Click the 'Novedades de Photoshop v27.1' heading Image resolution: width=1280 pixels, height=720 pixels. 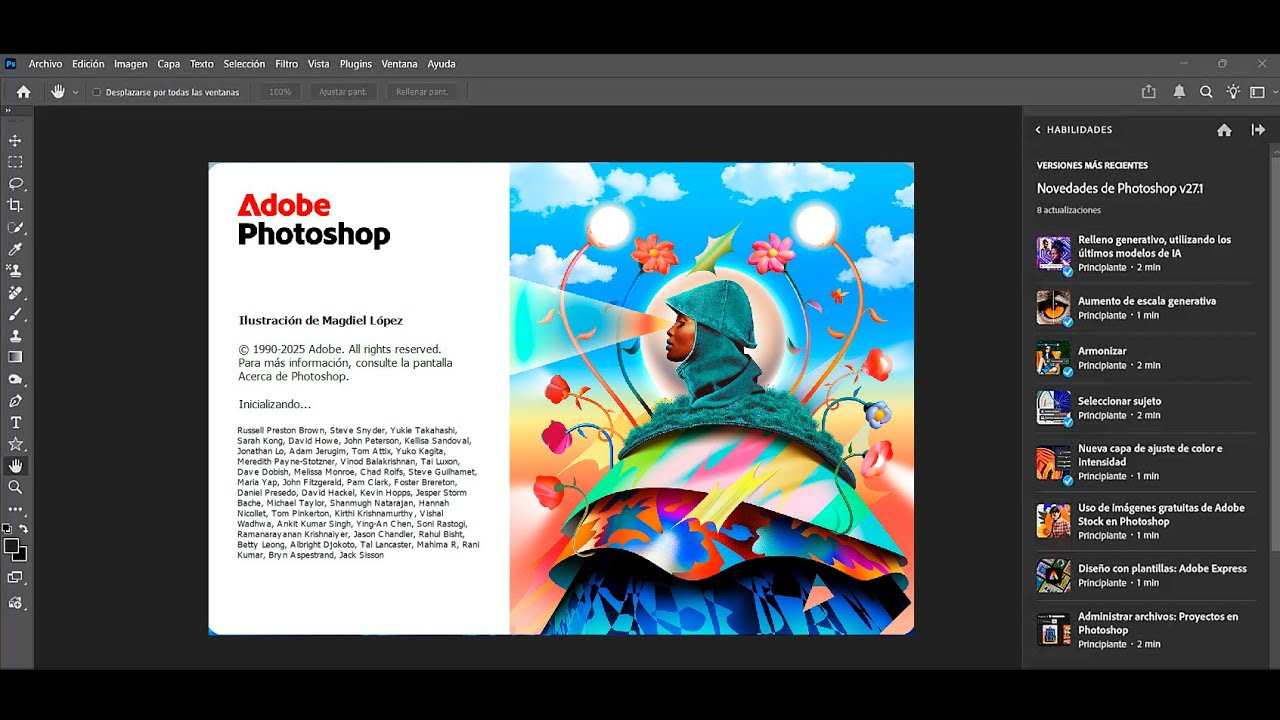[x=1120, y=188]
